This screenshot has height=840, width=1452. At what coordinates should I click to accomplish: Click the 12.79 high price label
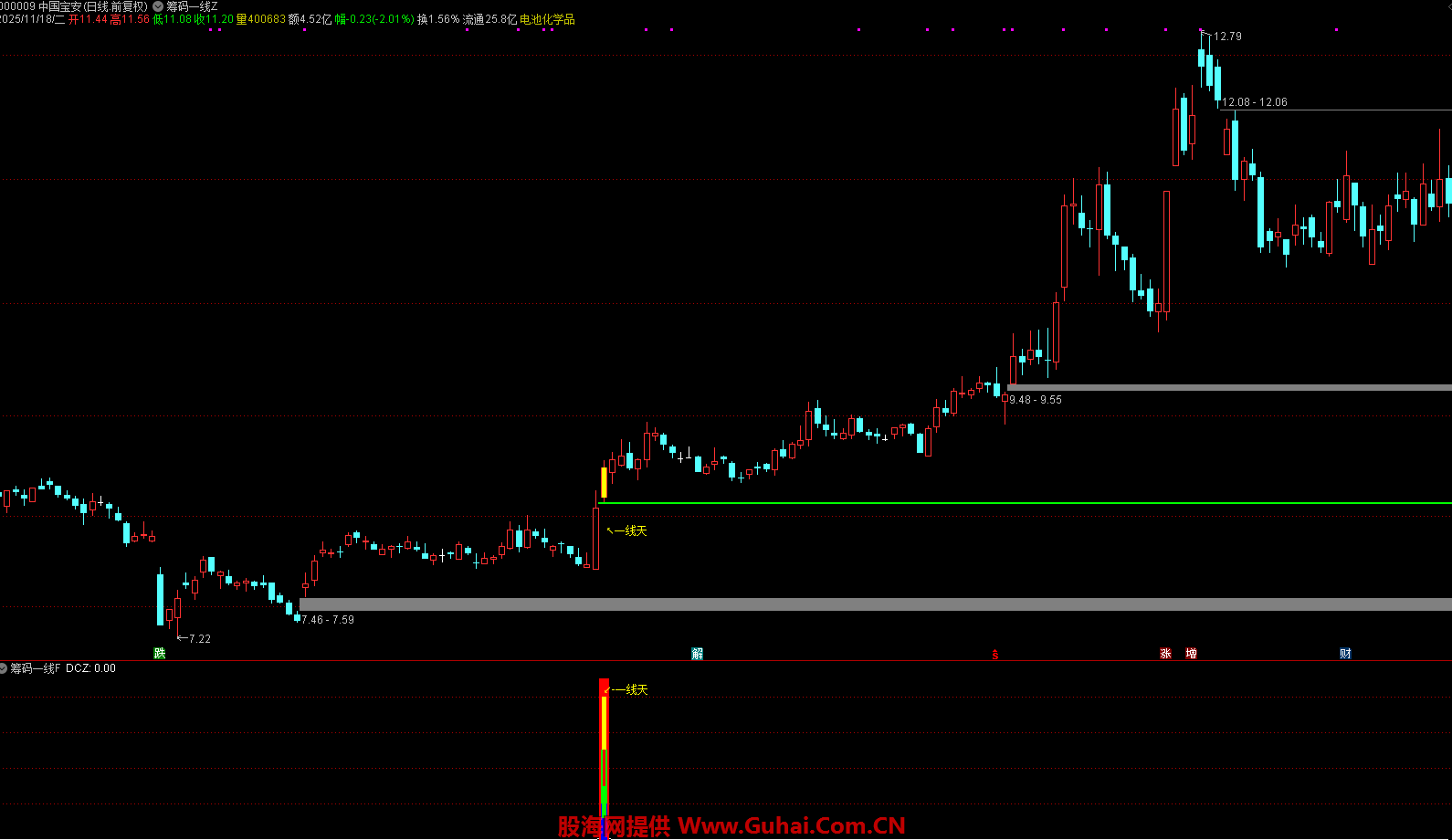click(x=1227, y=37)
